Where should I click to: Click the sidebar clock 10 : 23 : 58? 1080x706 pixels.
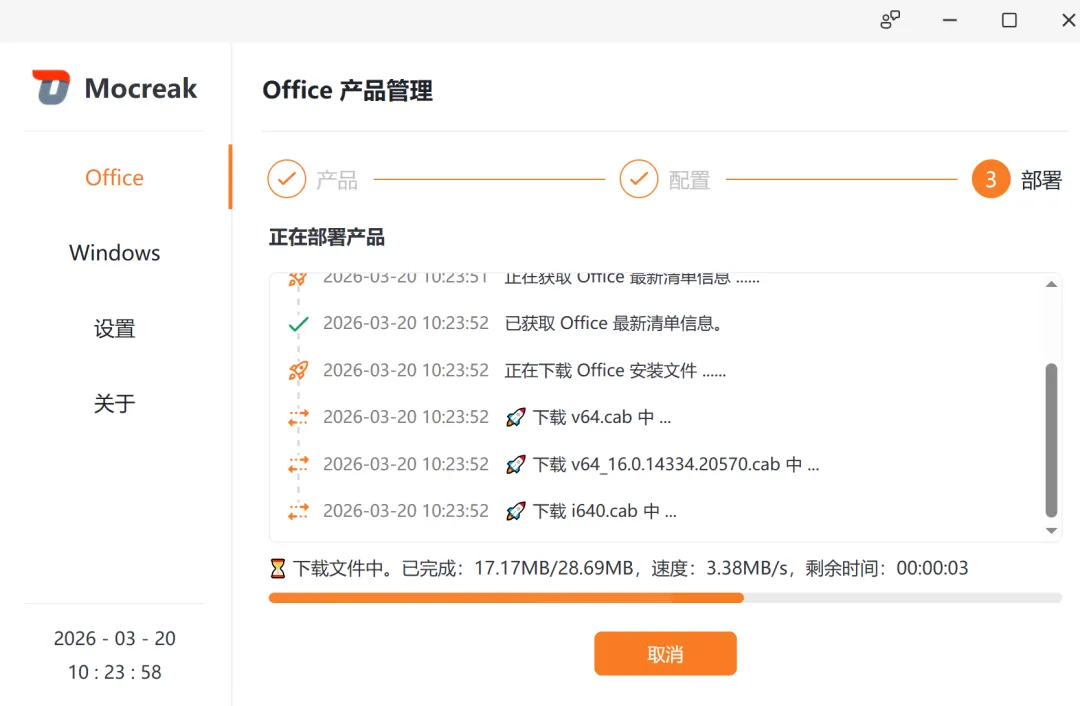tap(114, 672)
